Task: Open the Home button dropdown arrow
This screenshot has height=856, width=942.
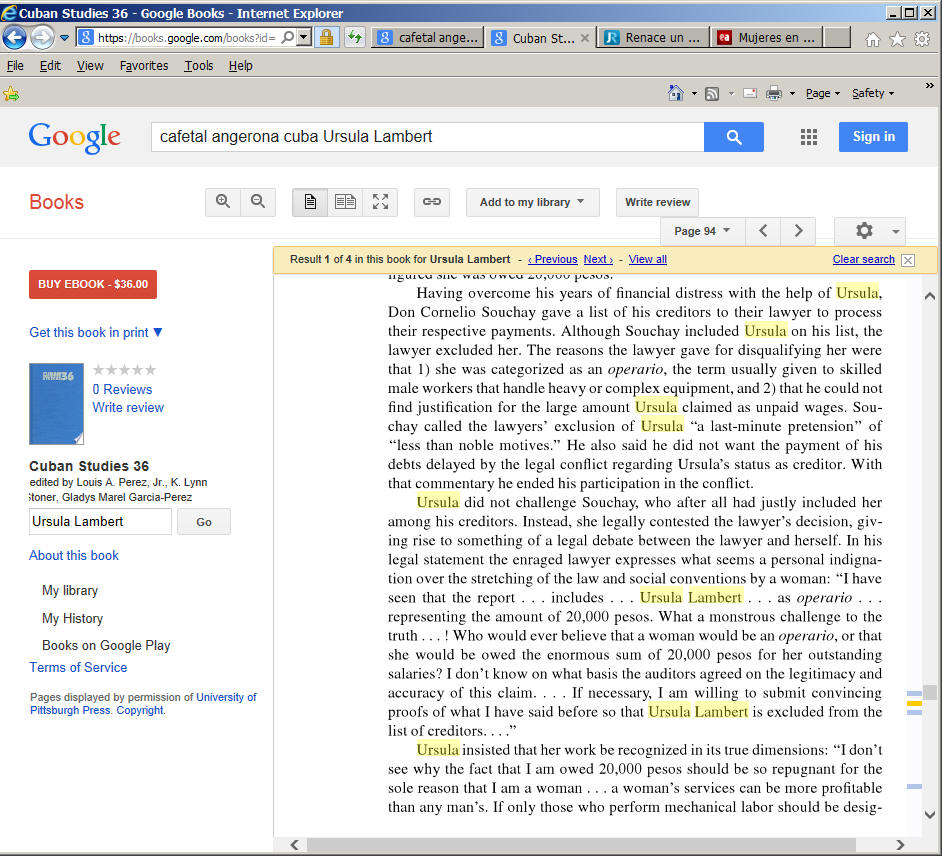Action: coord(694,94)
